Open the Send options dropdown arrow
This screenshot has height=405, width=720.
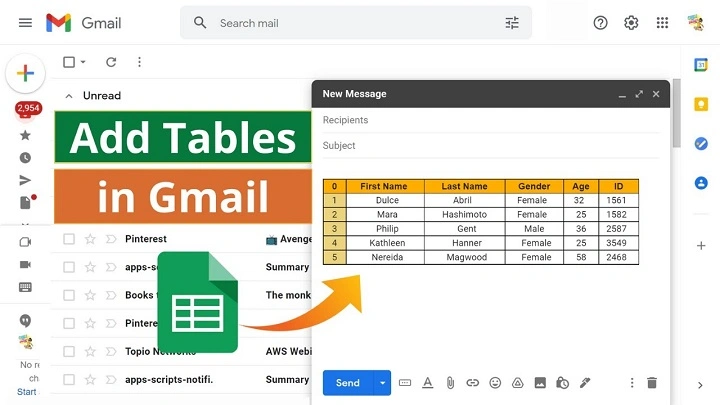[x=382, y=383]
